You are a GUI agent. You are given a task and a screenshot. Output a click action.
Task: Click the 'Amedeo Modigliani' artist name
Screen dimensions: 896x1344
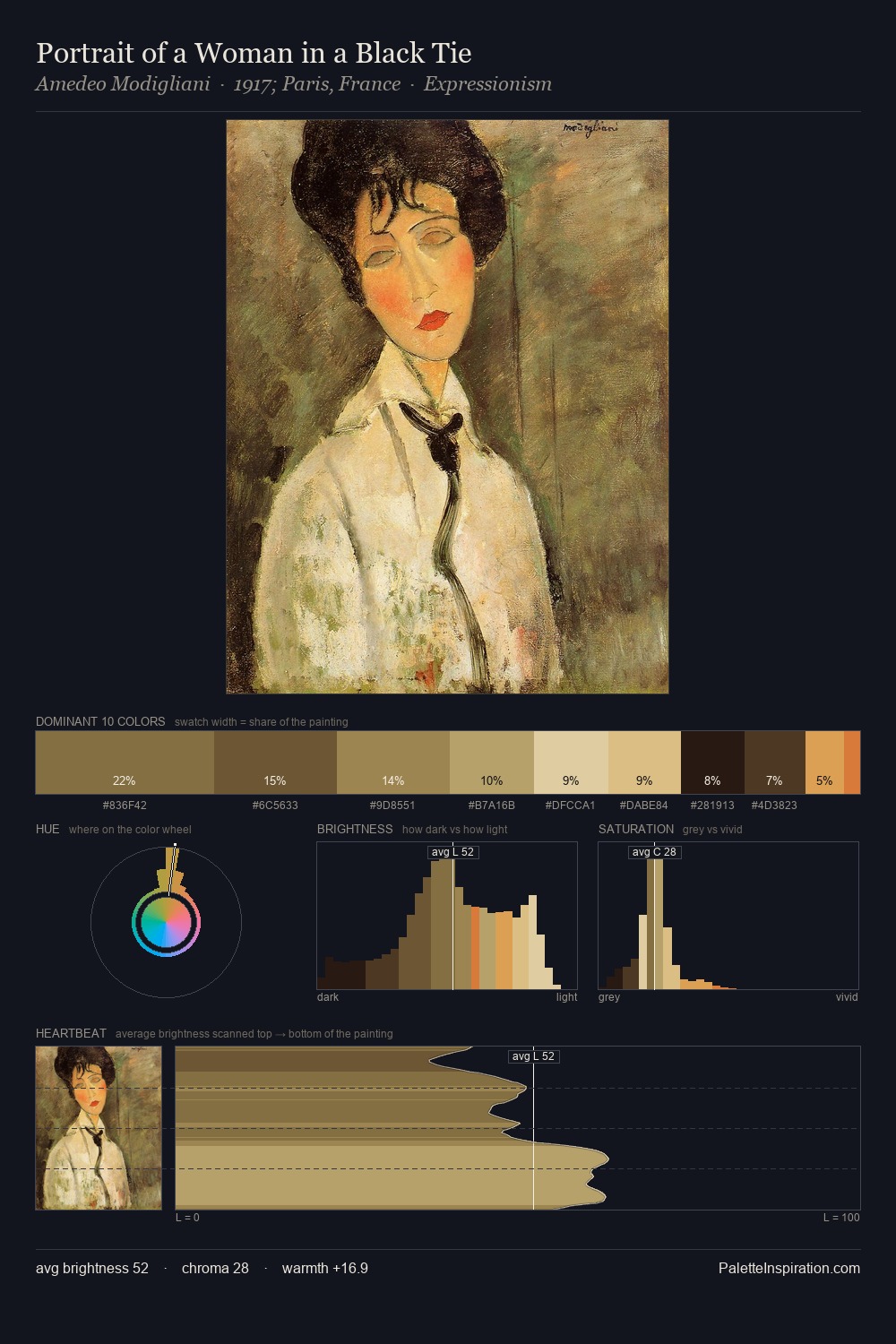tap(123, 84)
